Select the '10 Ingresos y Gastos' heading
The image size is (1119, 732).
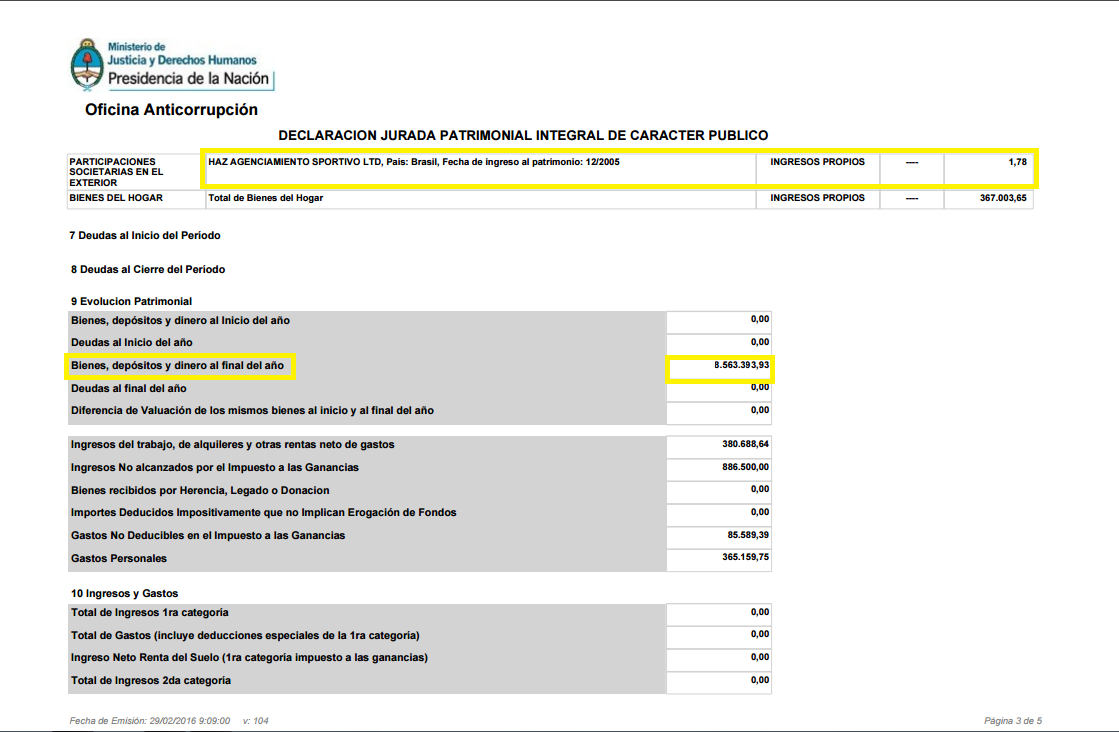124,593
